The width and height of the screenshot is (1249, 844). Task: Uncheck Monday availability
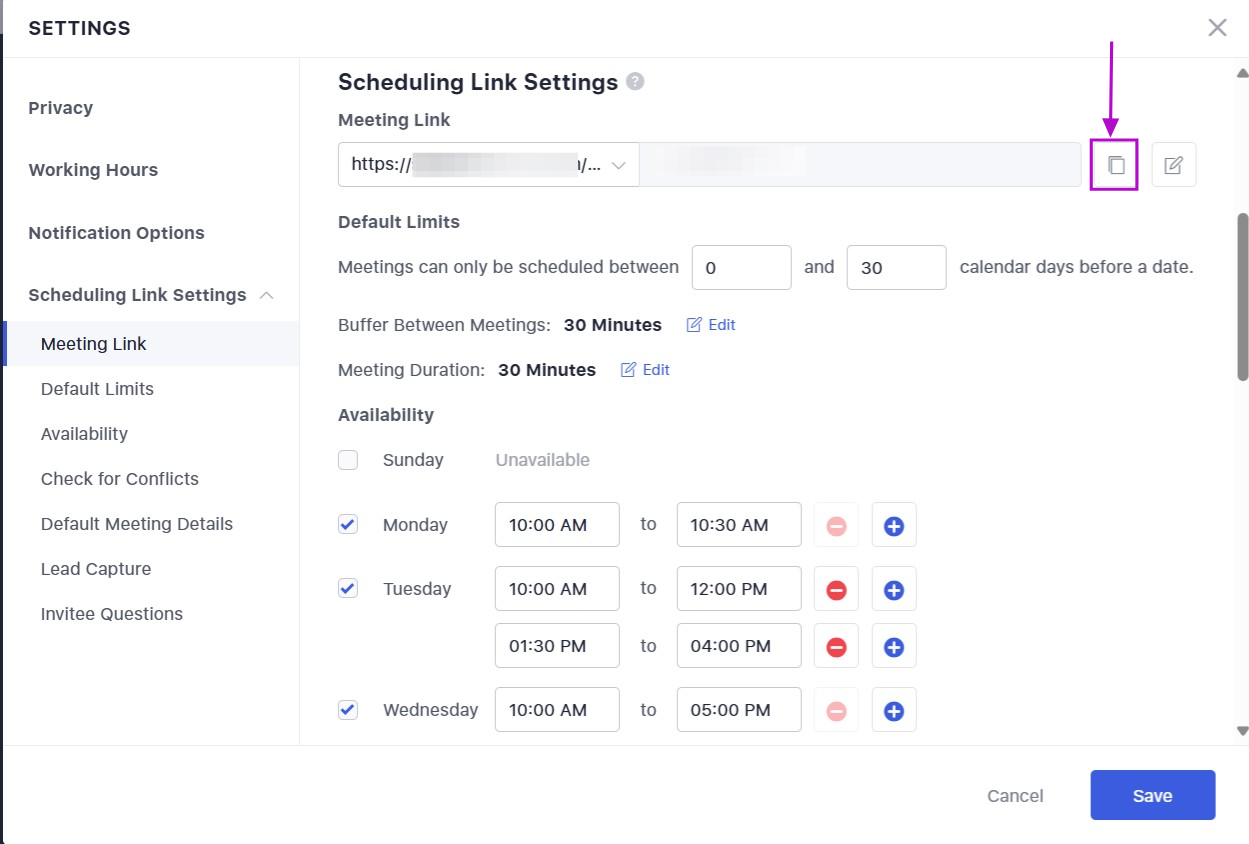348,525
